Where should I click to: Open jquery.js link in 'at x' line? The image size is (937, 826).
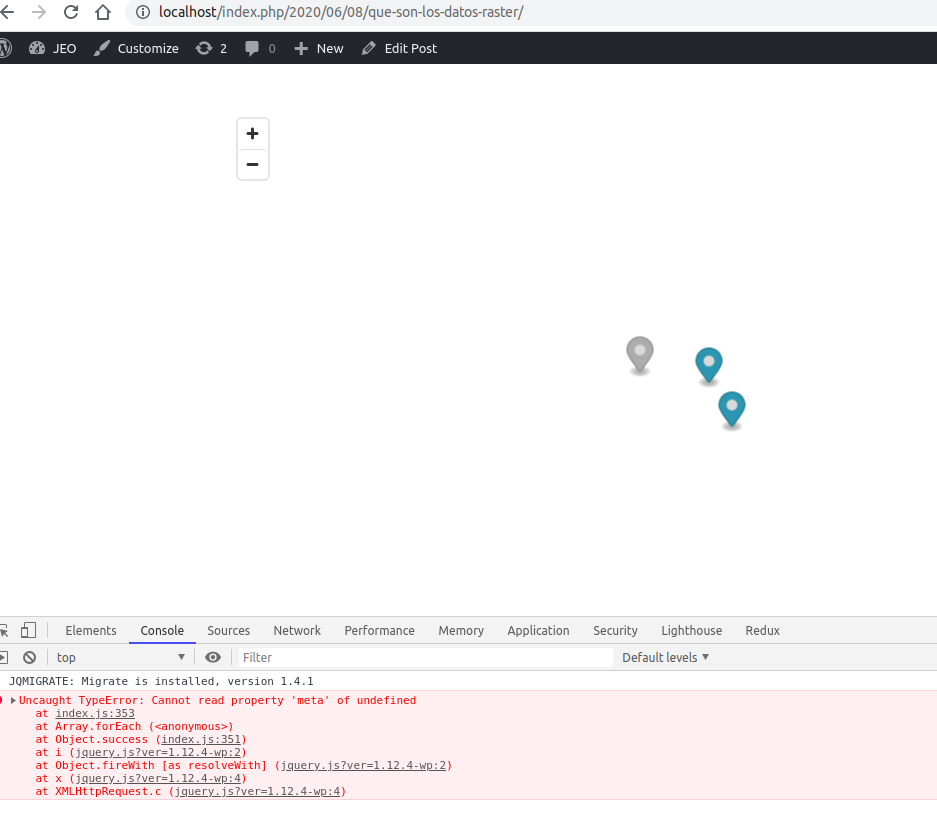[x=158, y=778]
